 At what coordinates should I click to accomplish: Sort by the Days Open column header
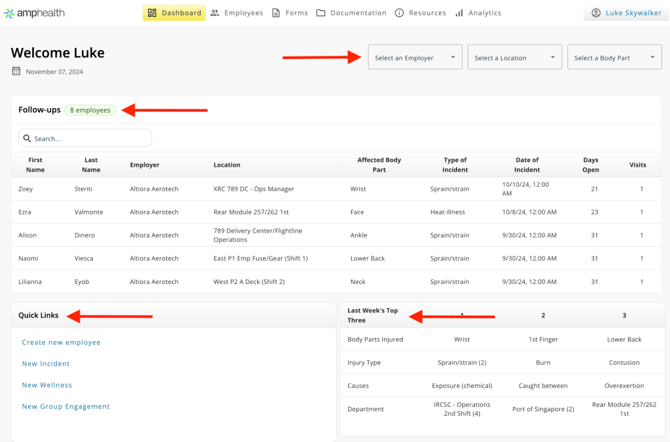click(591, 165)
